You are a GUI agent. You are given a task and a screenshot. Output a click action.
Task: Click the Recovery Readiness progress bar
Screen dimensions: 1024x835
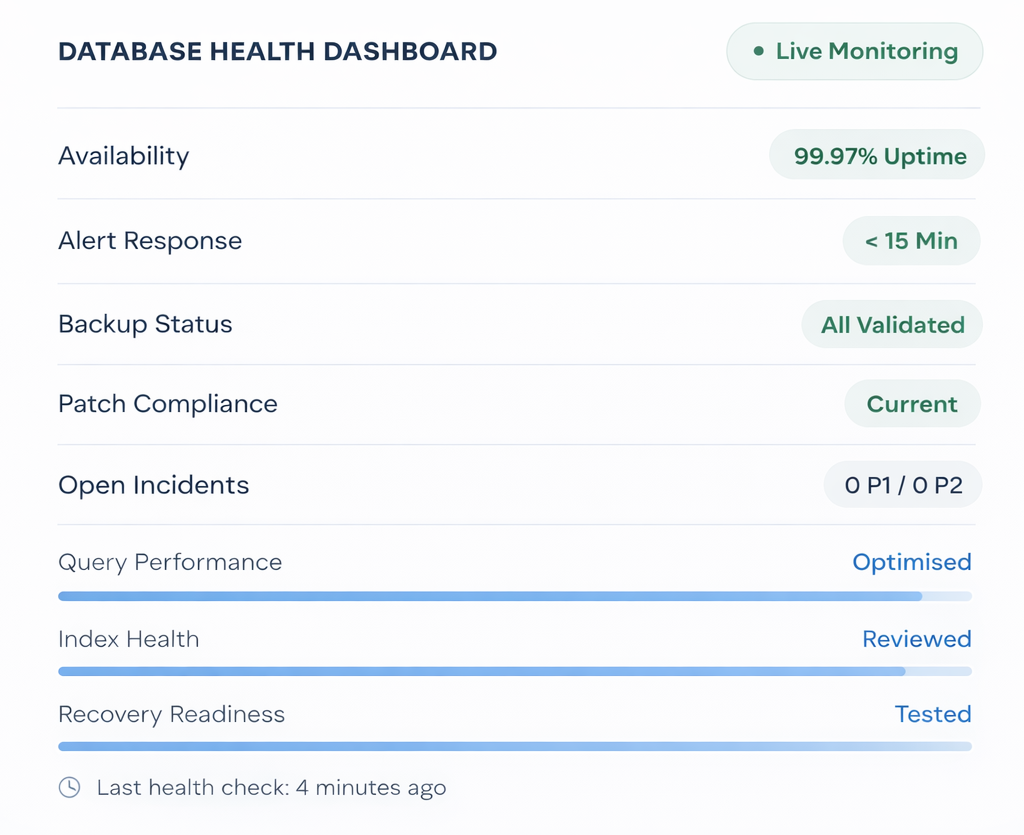514,746
